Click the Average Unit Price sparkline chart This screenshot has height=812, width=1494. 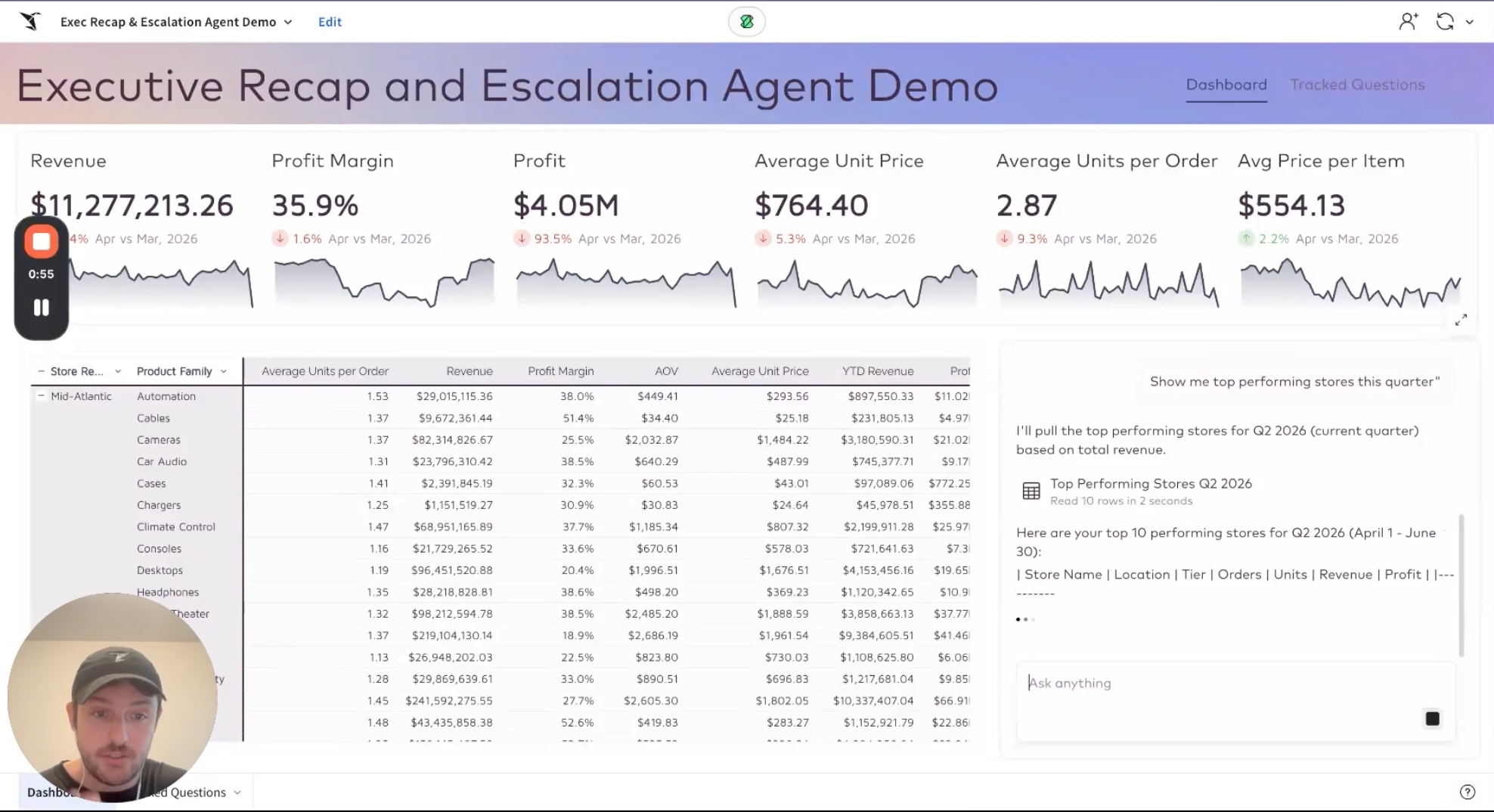(x=867, y=284)
